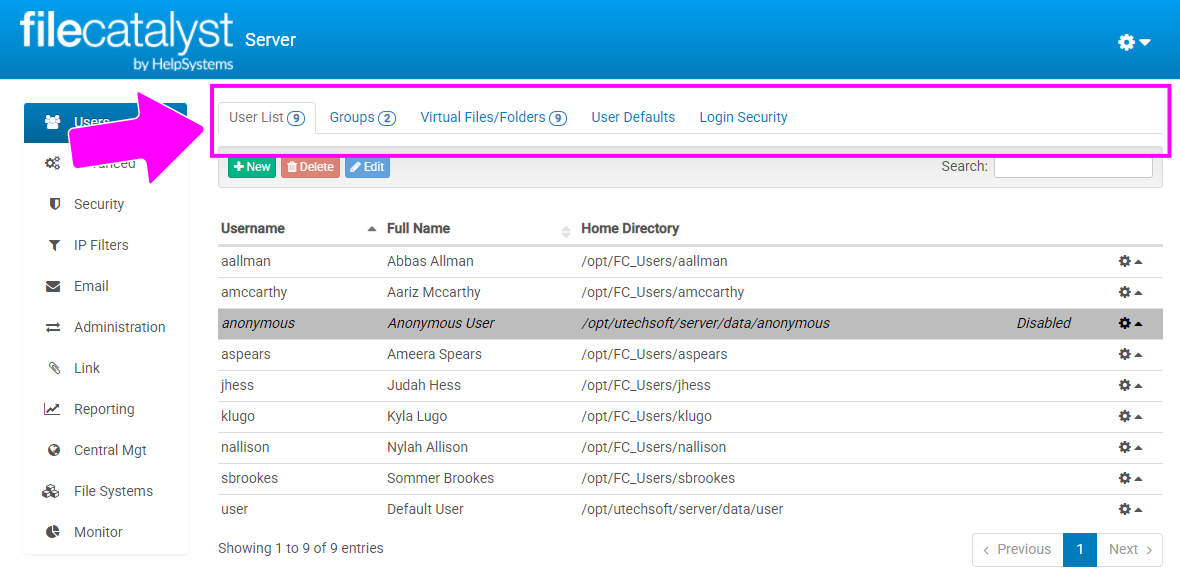1180x584 pixels.
Task: Switch to the User List tab
Action: point(266,117)
